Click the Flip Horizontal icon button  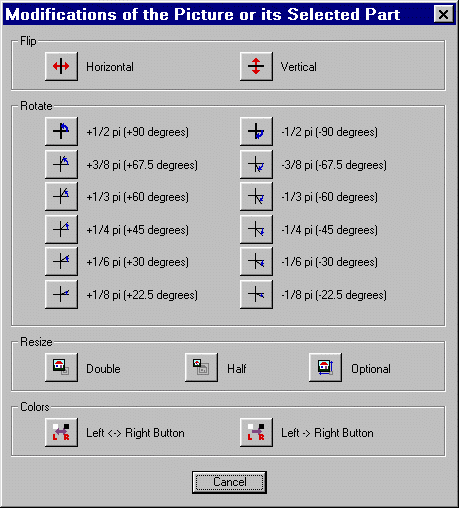(x=61, y=66)
